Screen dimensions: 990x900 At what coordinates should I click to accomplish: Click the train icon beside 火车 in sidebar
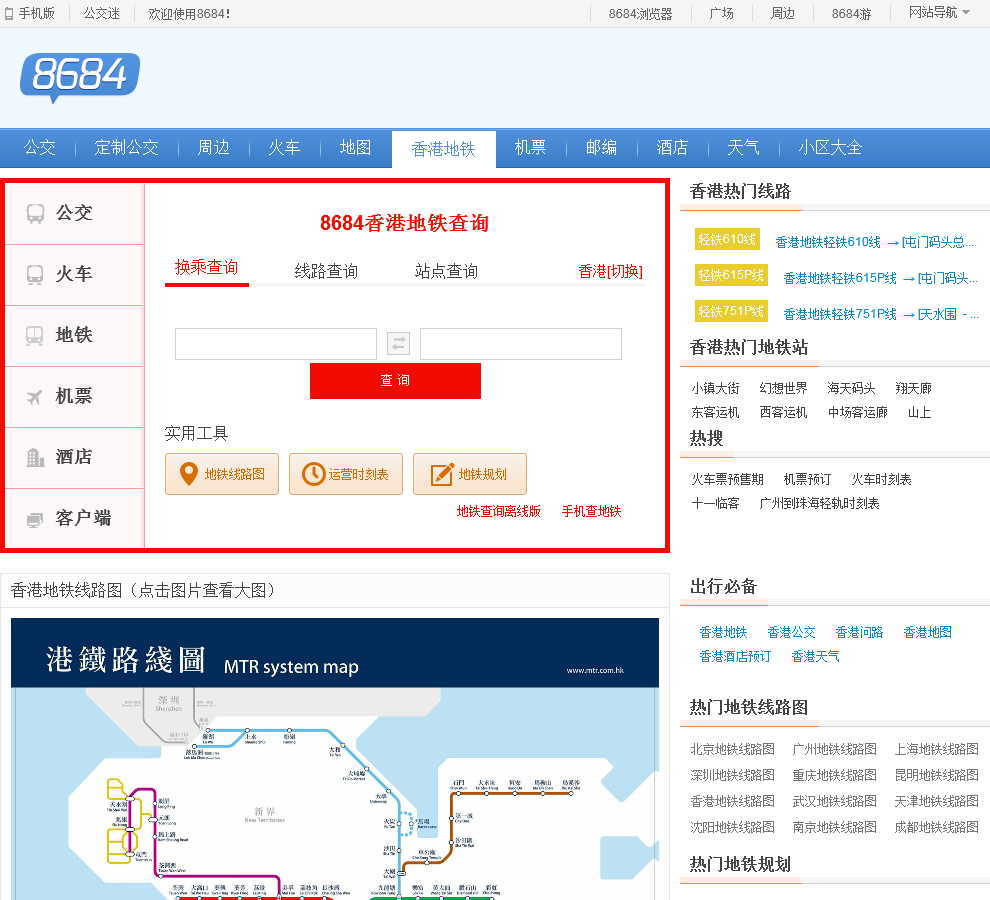(35, 275)
